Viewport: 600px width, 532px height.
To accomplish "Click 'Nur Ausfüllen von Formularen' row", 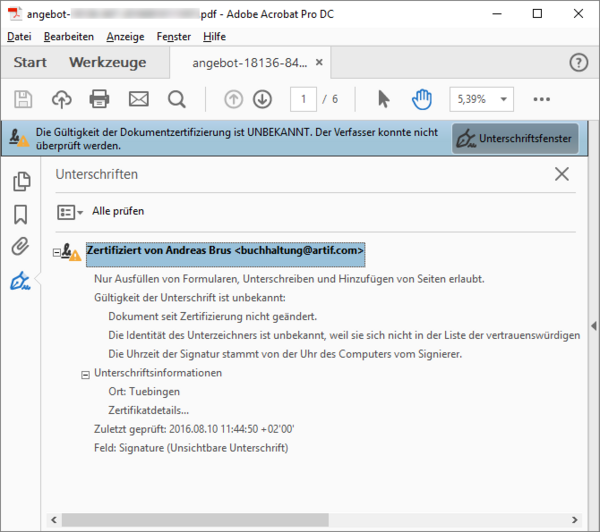I will click(289, 279).
